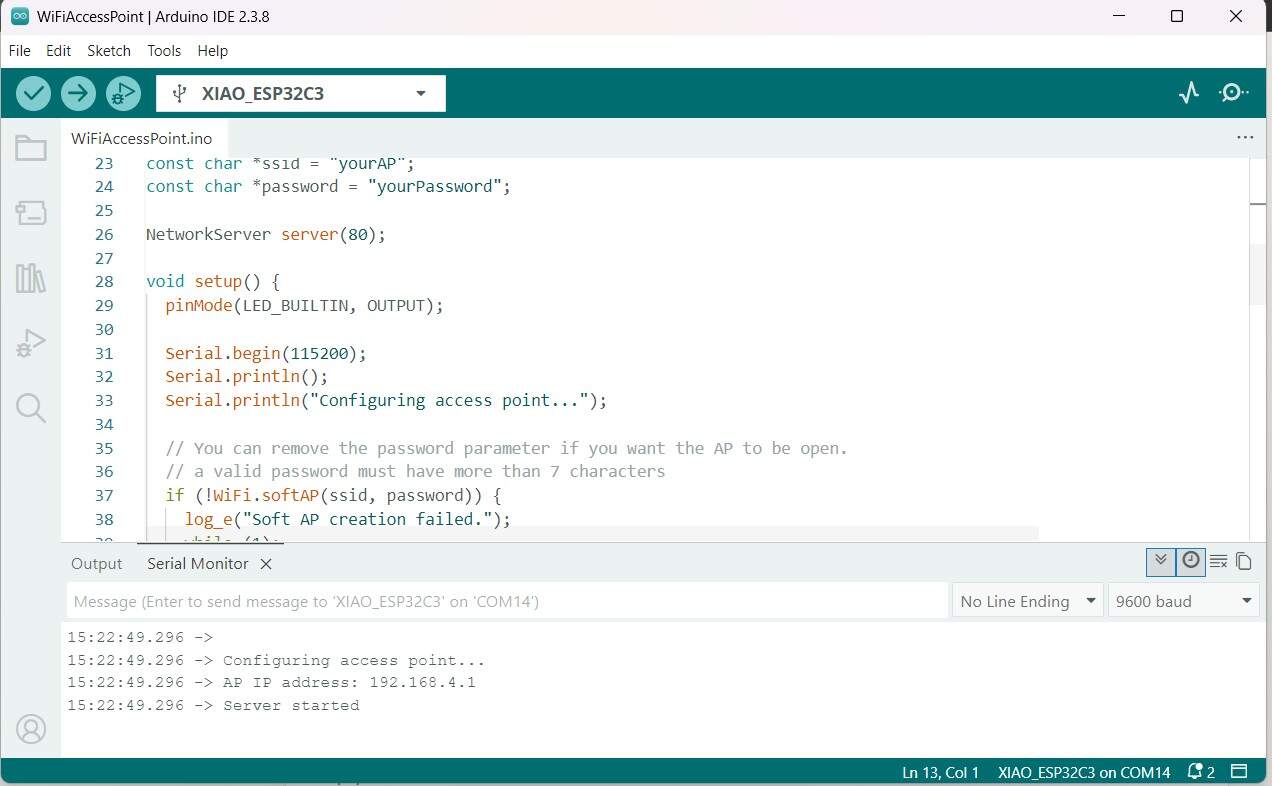Open the Sketch menu

tap(109, 50)
